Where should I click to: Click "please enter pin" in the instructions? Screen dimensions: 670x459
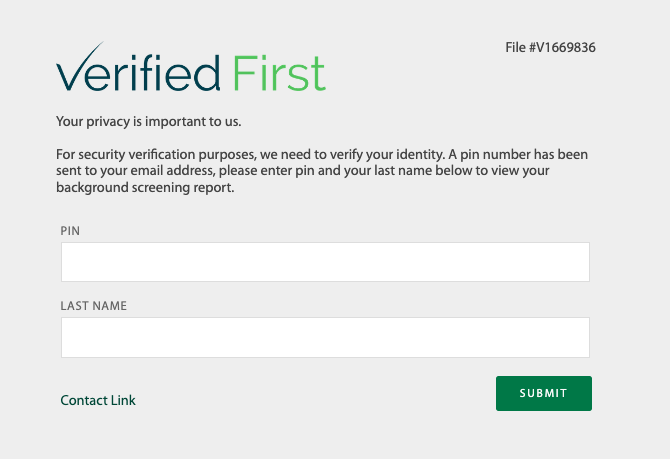tap(266, 171)
